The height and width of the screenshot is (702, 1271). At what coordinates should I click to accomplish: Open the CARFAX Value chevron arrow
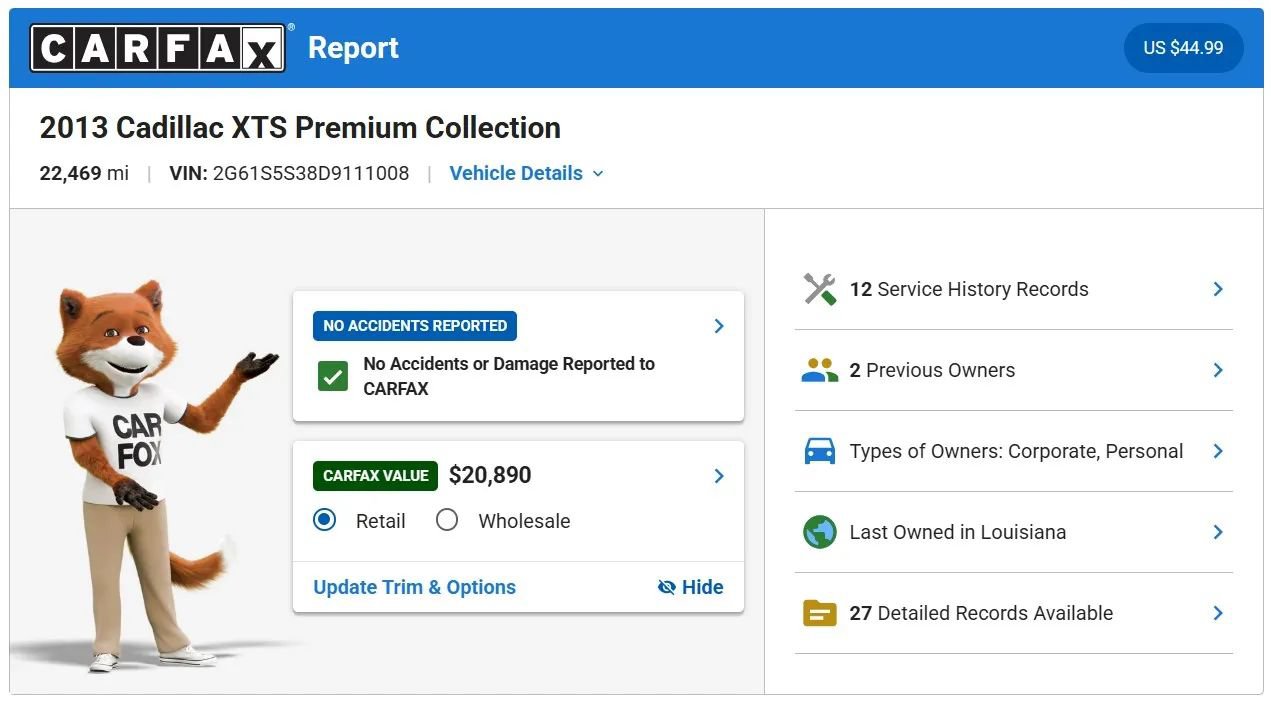click(719, 476)
